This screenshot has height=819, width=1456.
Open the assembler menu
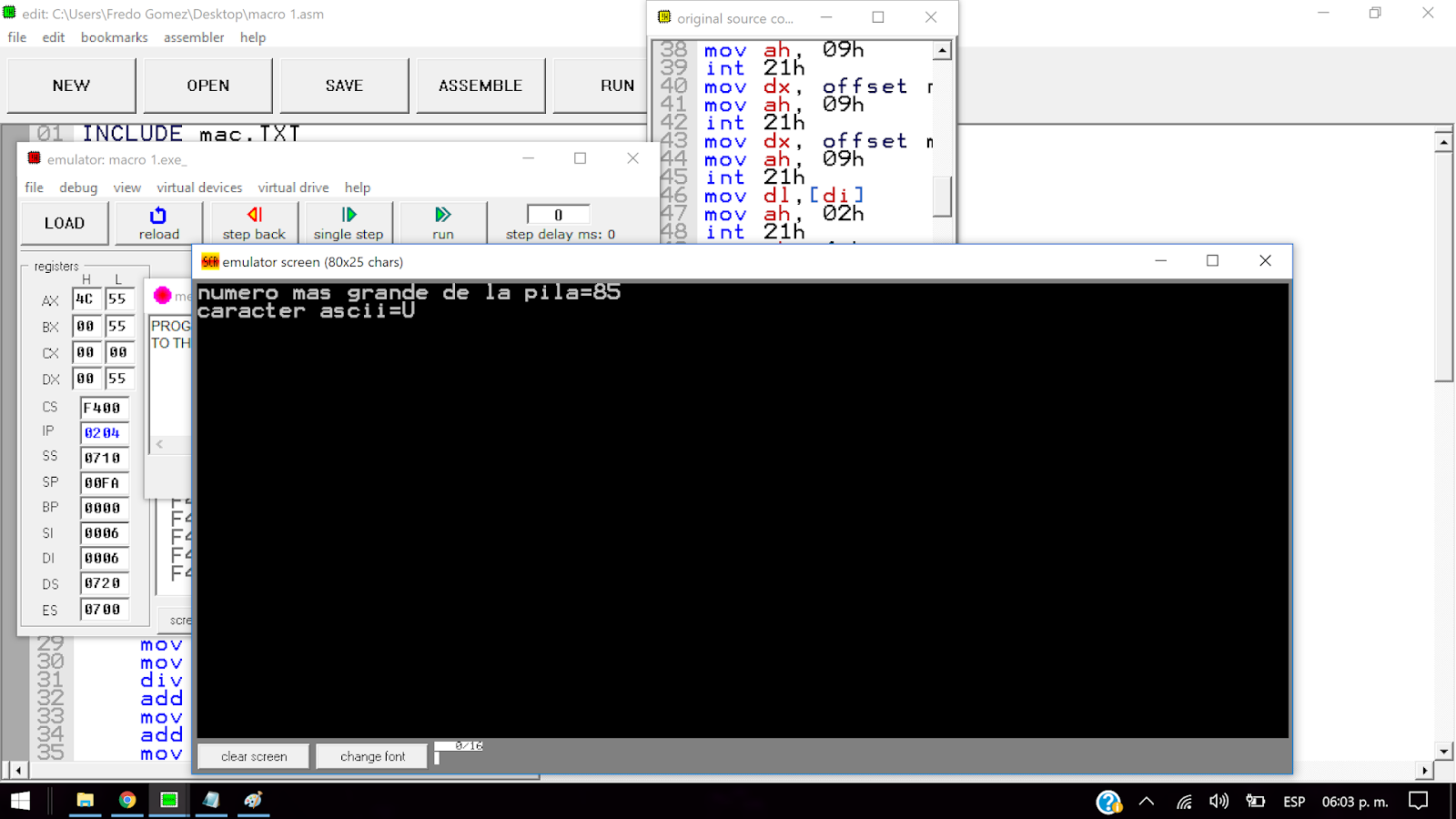(x=194, y=37)
